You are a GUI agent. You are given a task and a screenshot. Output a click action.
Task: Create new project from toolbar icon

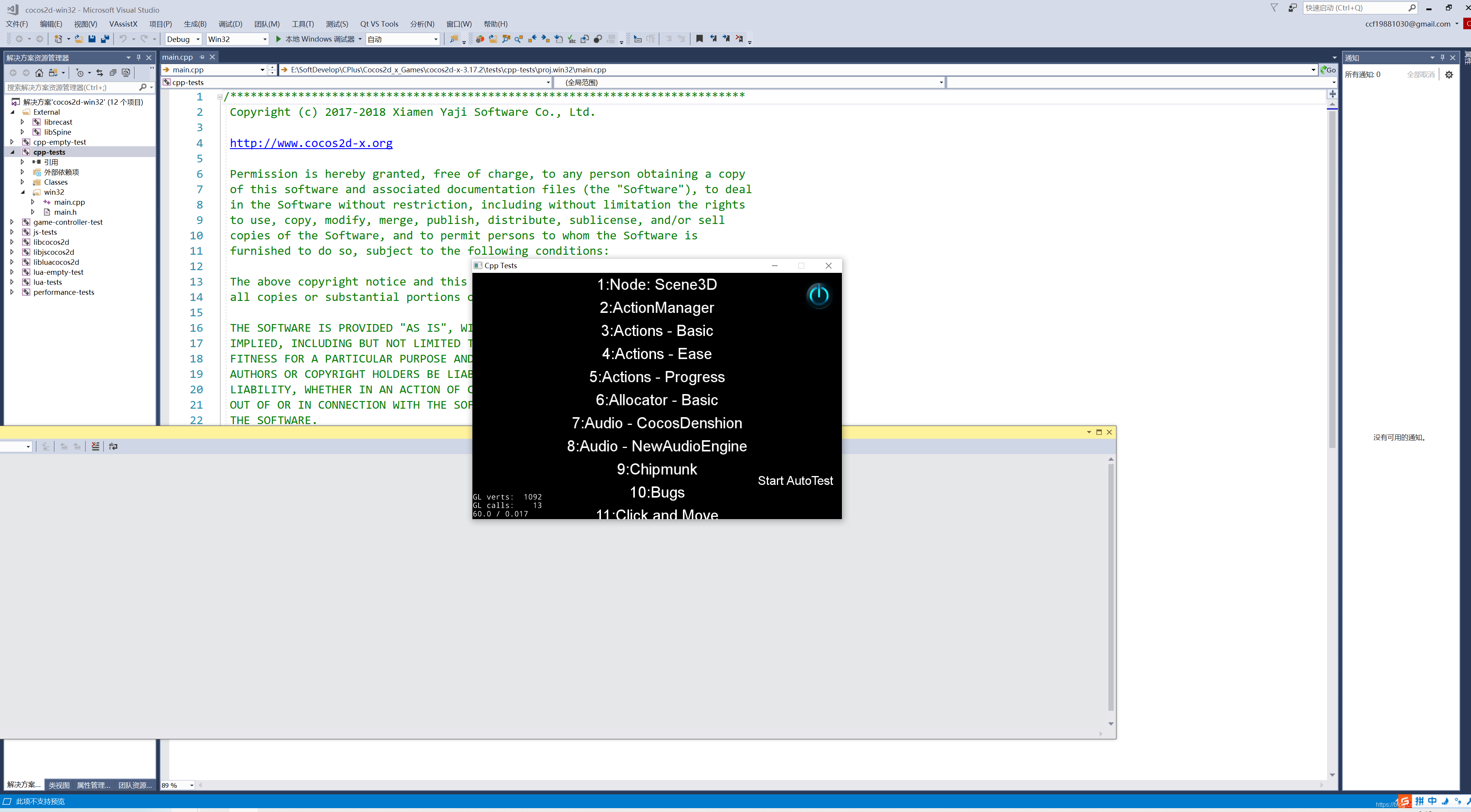[x=58, y=39]
